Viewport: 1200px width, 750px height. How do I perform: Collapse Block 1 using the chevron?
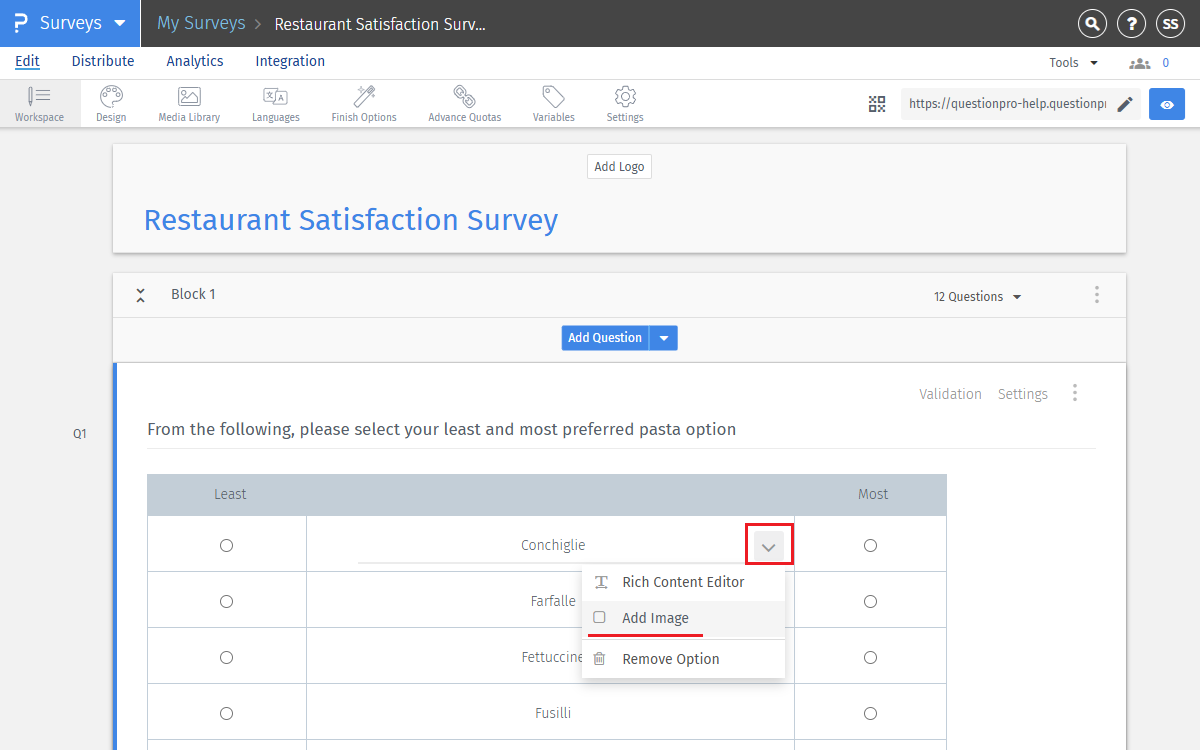click(140, 294)
